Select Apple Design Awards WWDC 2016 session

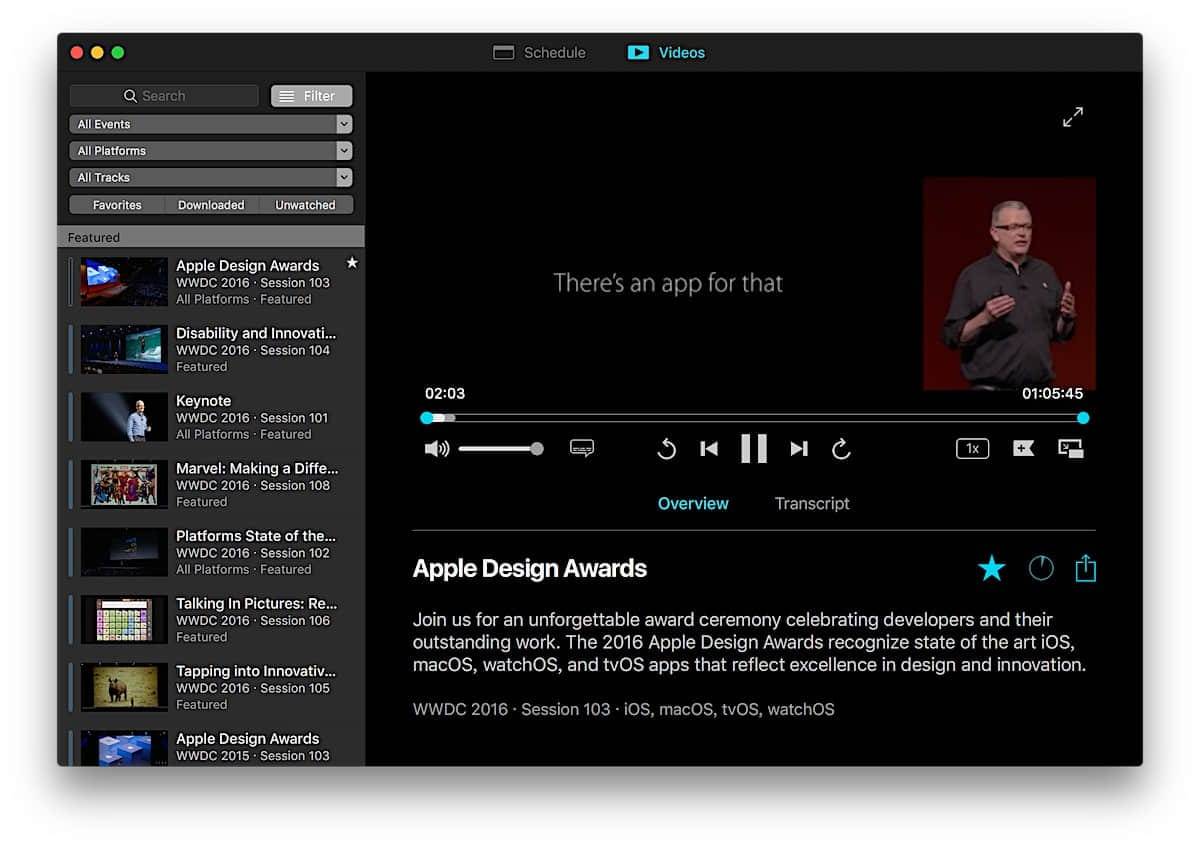(211, 282)
